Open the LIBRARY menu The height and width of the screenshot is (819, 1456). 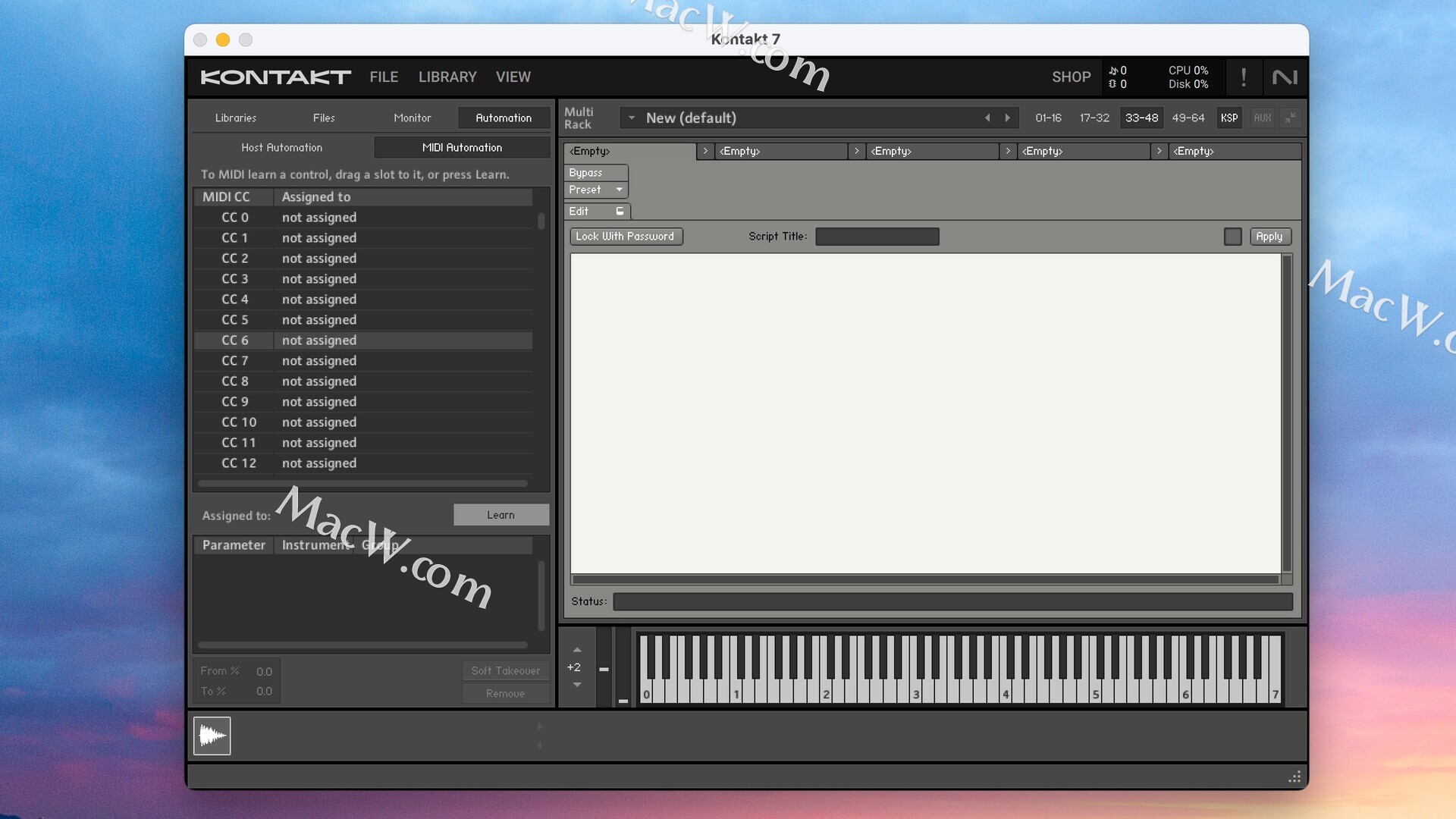[x=447, y=77]
